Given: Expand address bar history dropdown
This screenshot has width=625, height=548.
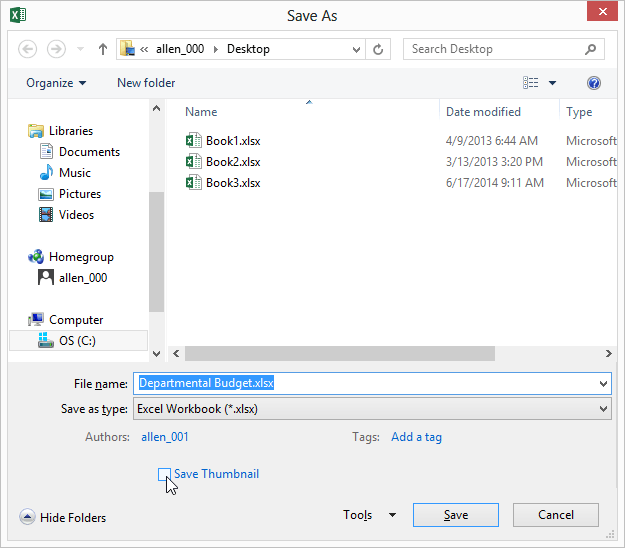Looking at the screenshot, I should tap(356, 49).
